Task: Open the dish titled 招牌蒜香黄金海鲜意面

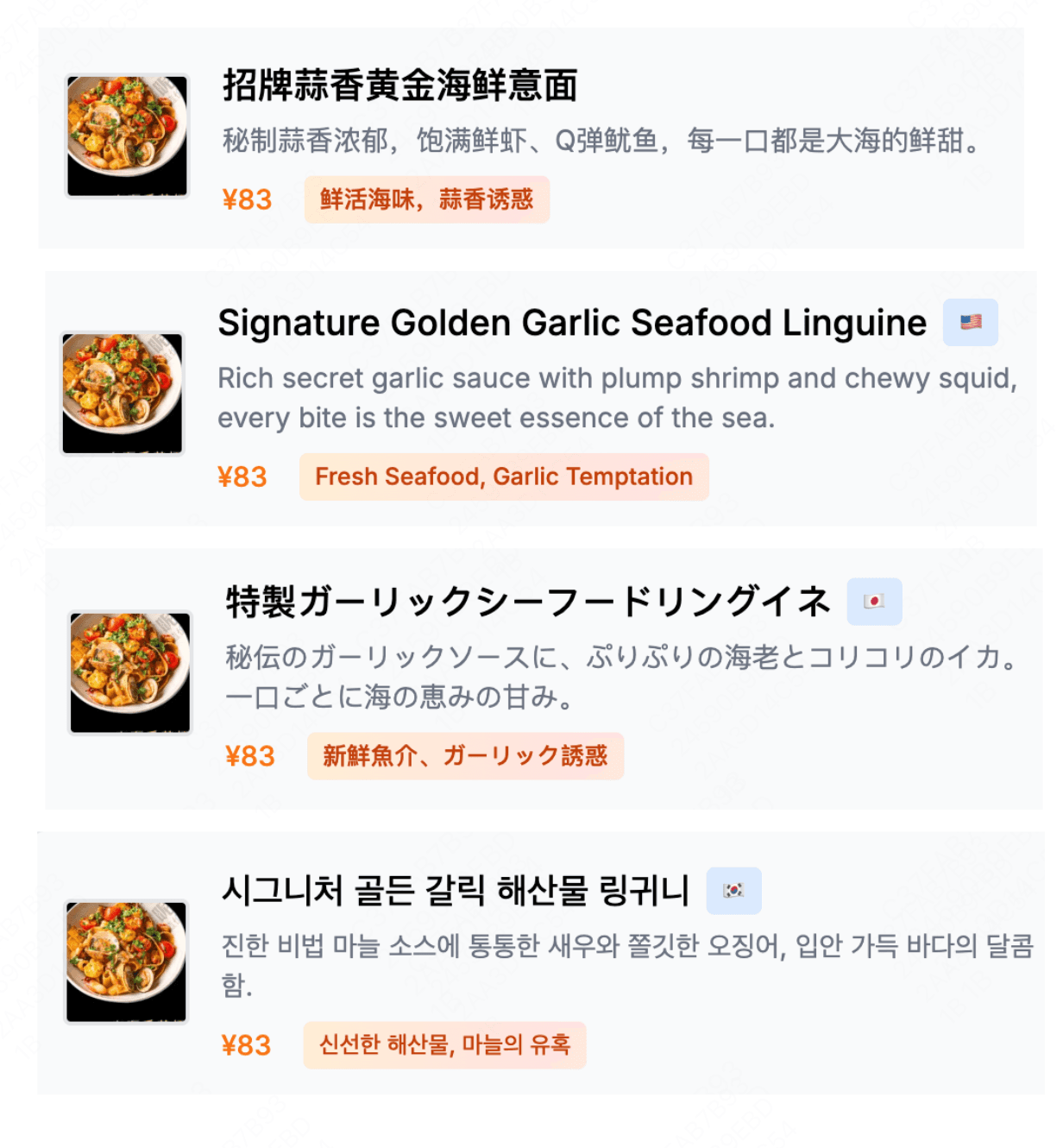Action: click(402, 86)
